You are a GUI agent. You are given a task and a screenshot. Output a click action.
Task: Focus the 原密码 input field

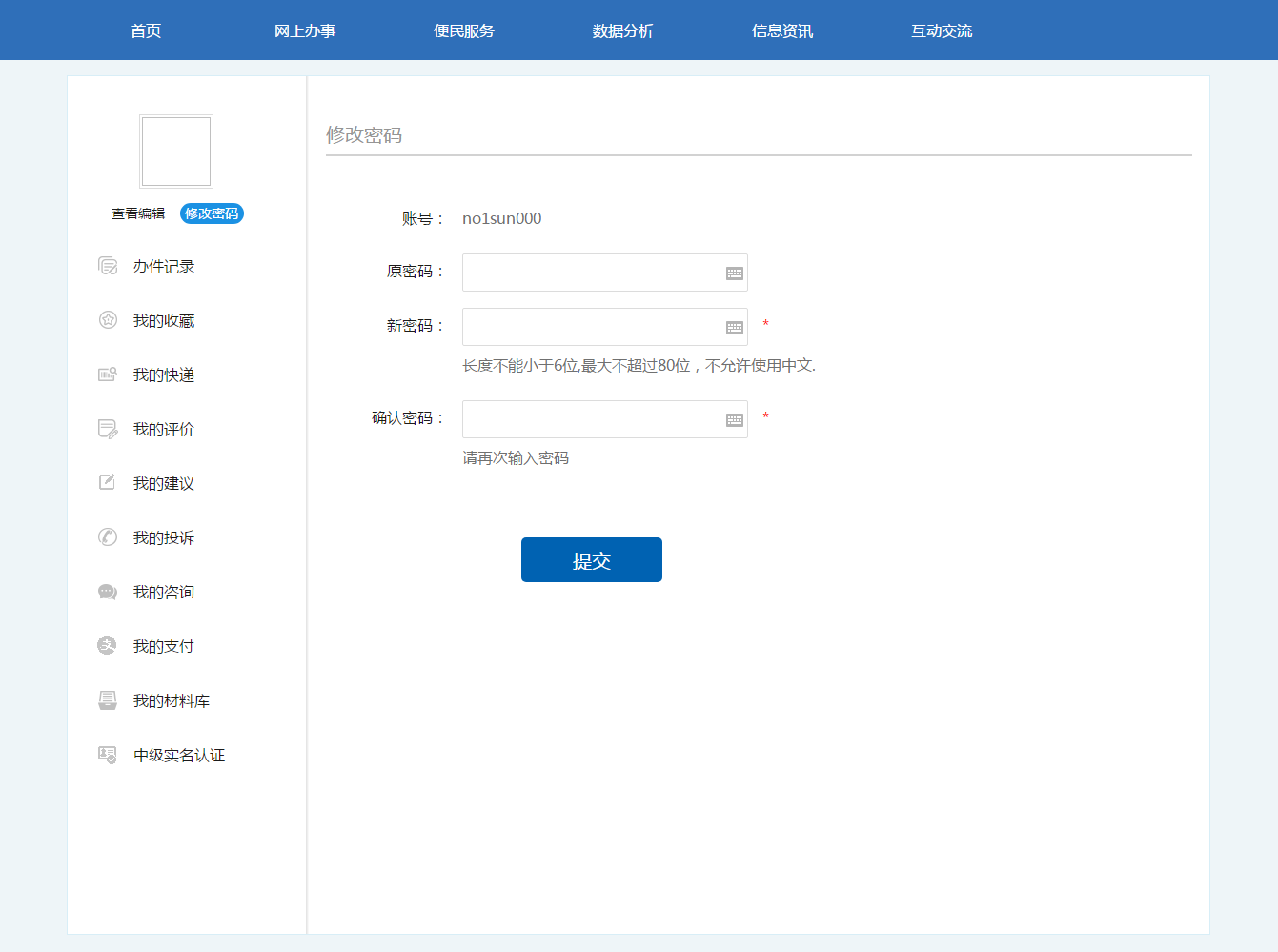(605, 273)
